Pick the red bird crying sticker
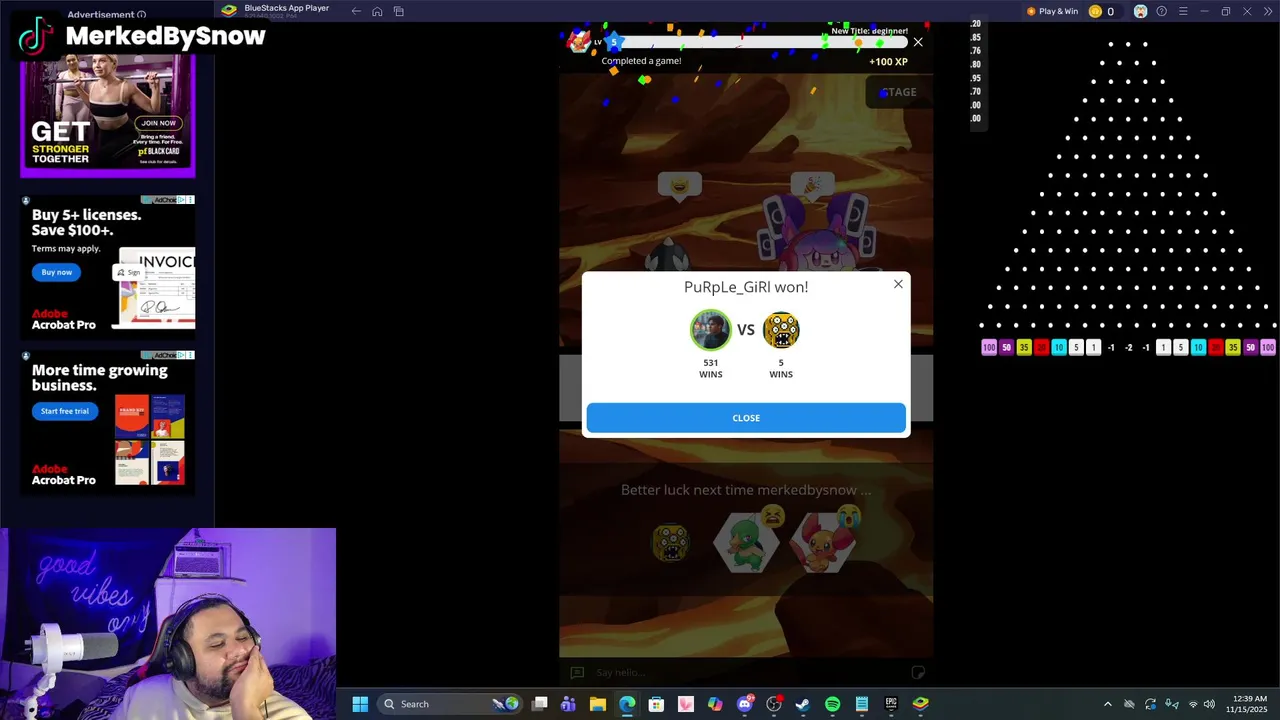 (824, 540)
